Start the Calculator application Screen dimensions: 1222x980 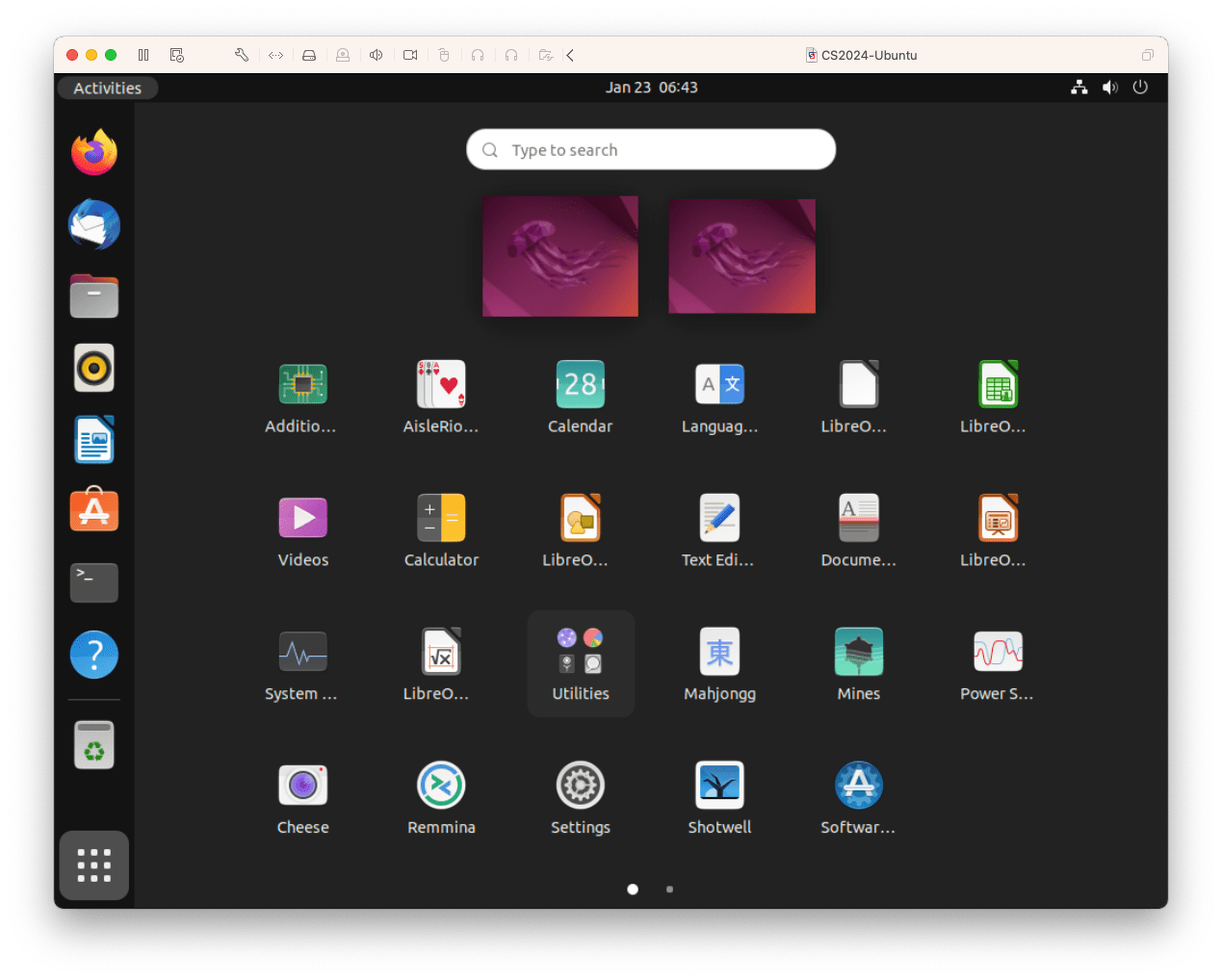(x=441, y=517)
